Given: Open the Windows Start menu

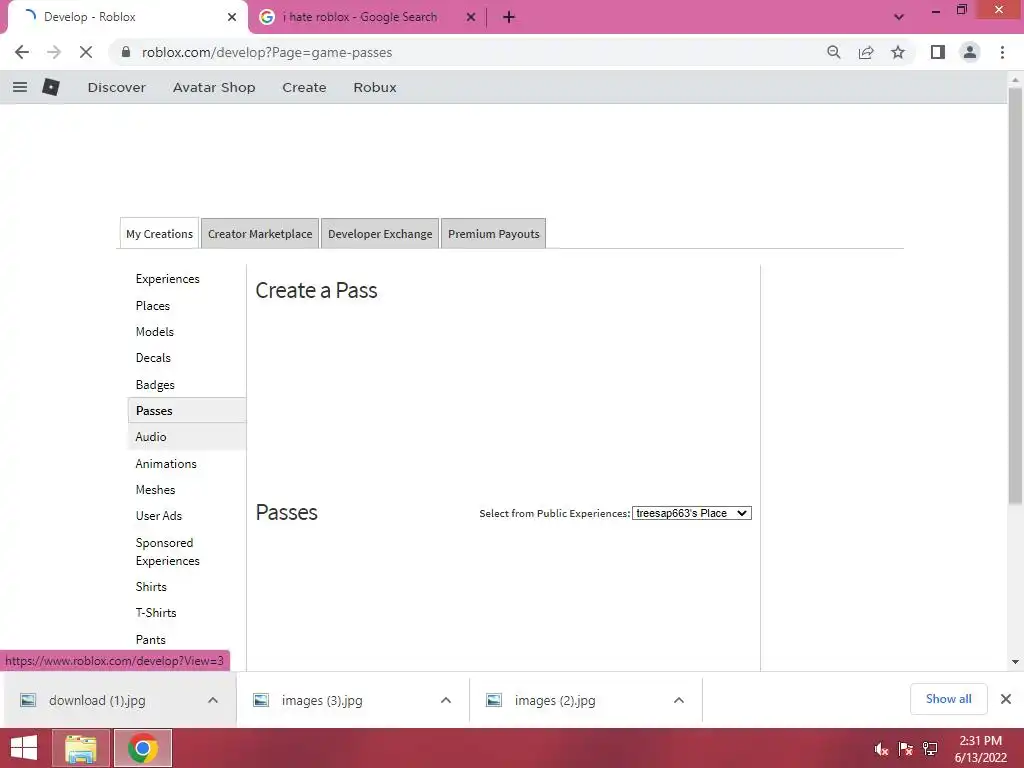Looking at the screenshot, I should tap(24, 748).
